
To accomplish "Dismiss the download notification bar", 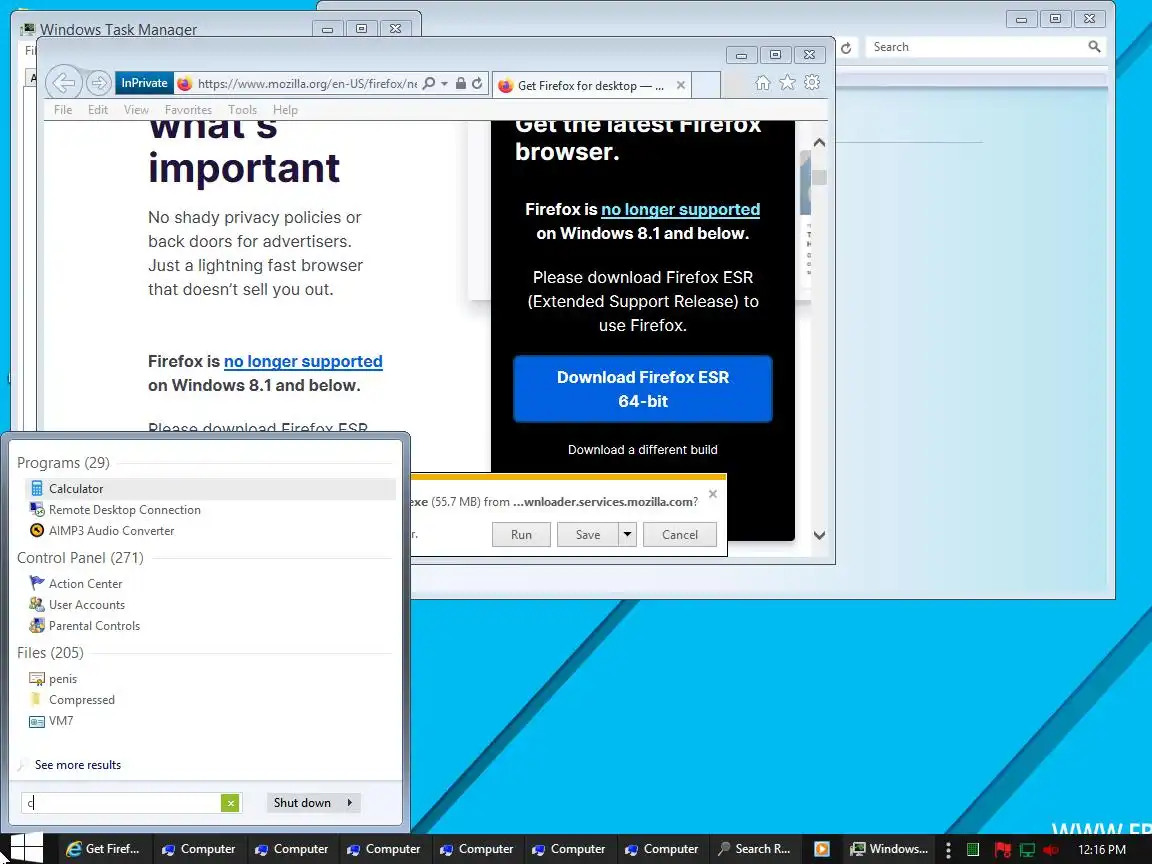I will click(713, 494).
